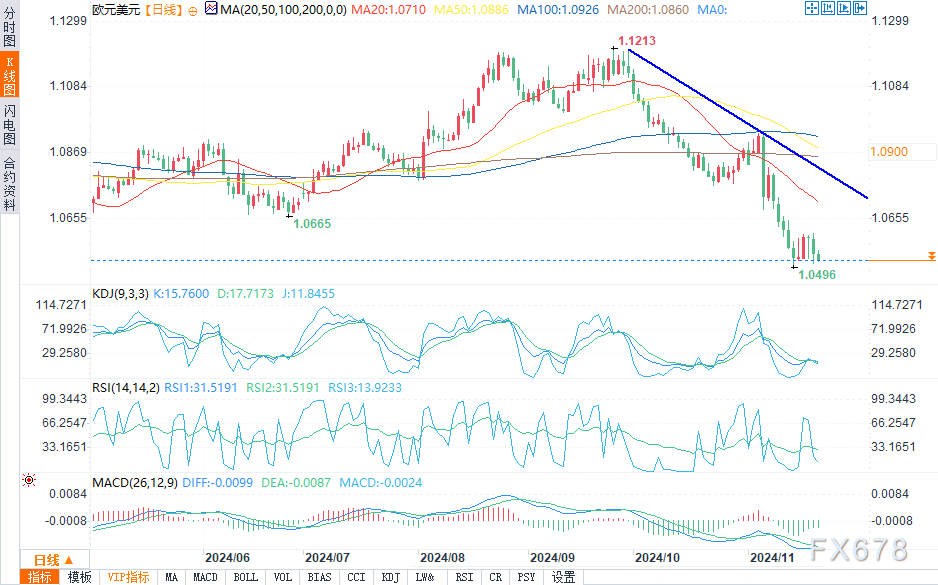Image resolution: width=938 pixels, height=585 pixels.
Task: Click the MA indicator chart icon
Action: 211,8
